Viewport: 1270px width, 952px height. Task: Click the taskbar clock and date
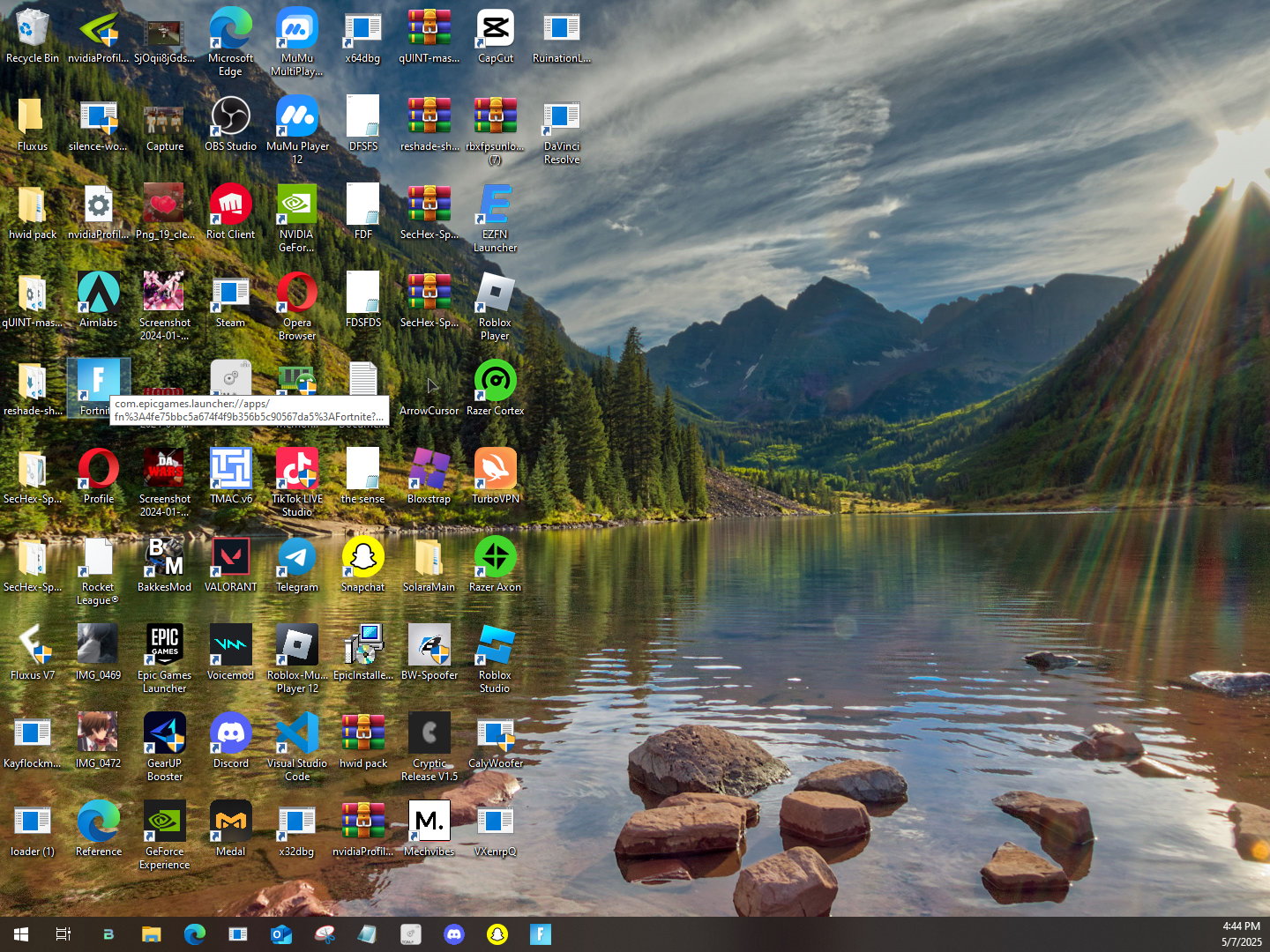1241,934
